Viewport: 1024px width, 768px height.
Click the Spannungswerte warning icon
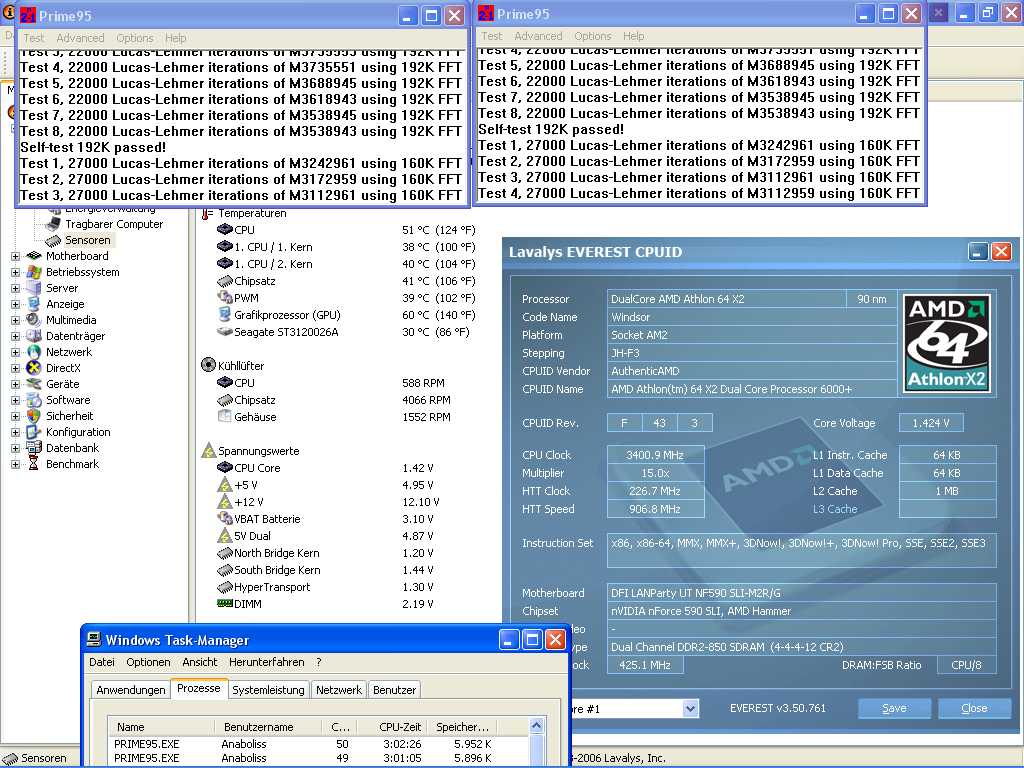coord(208,451)
